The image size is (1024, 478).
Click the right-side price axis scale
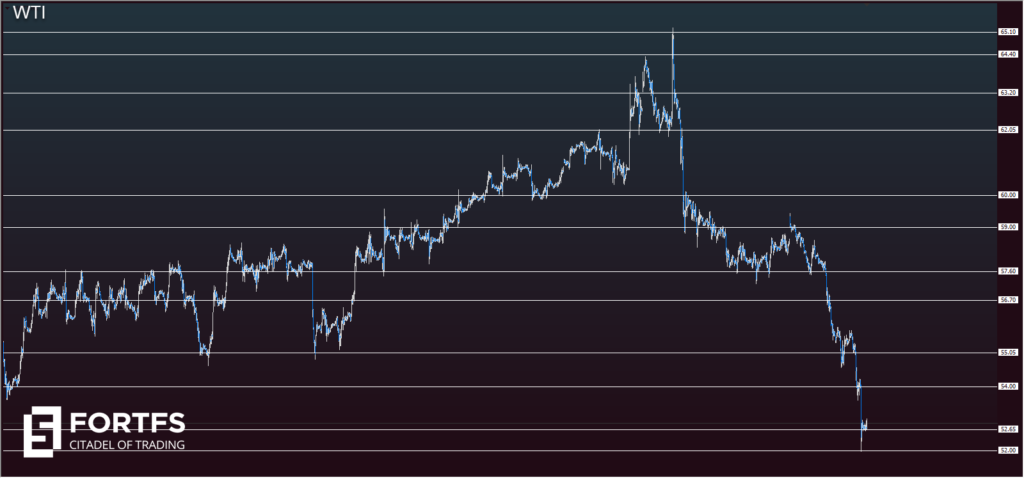click(x=1008, y=240)
